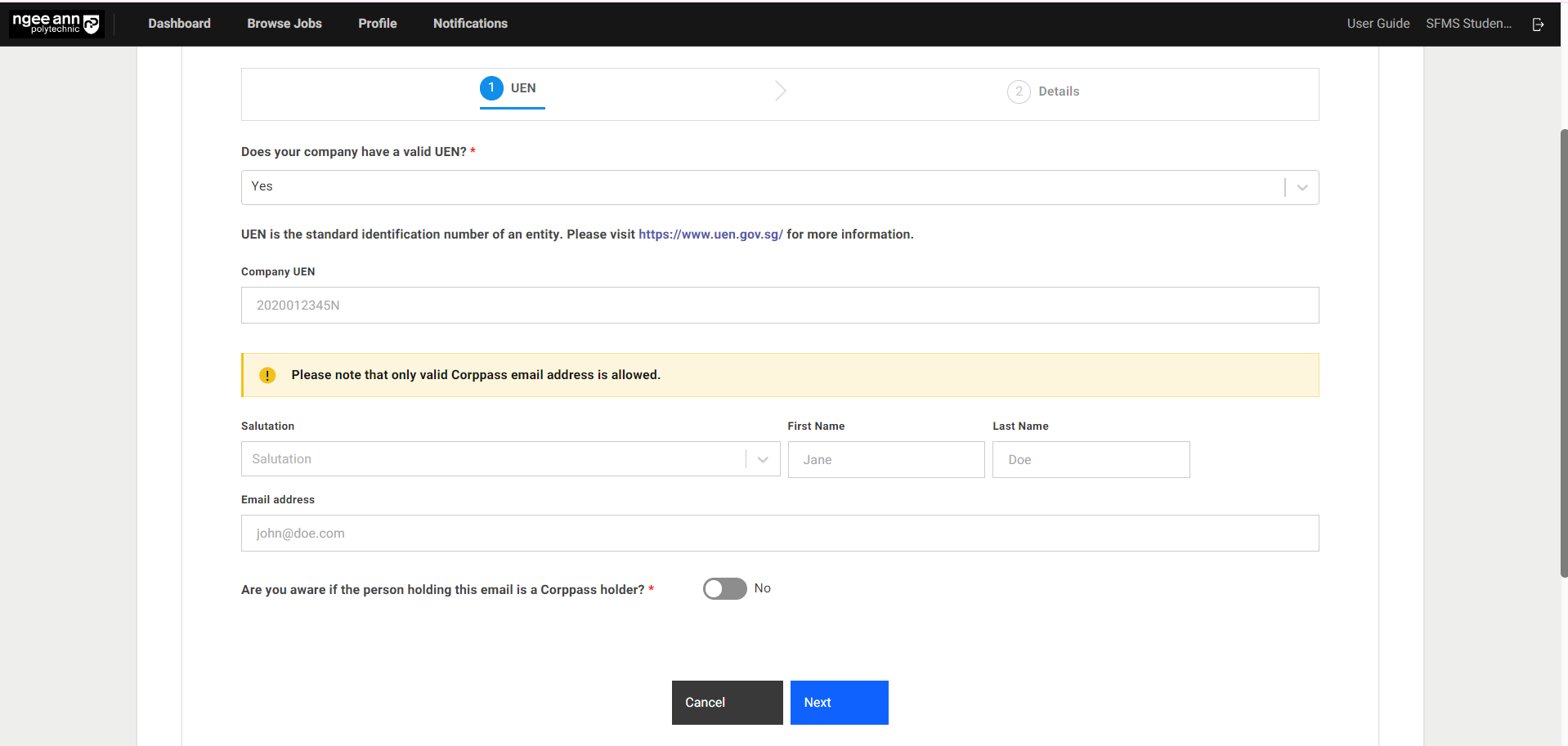Click the step 1 UEN circle icon
Screen dimensions: 1568x746
[x=491, y=88]
